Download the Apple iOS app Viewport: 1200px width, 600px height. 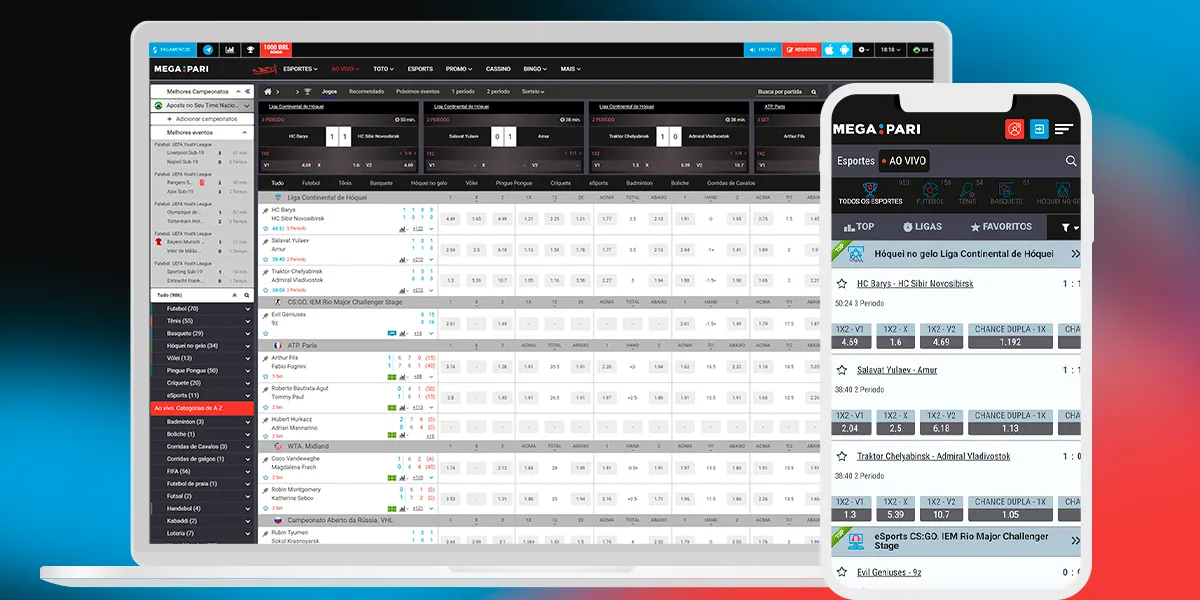(829, 49)
